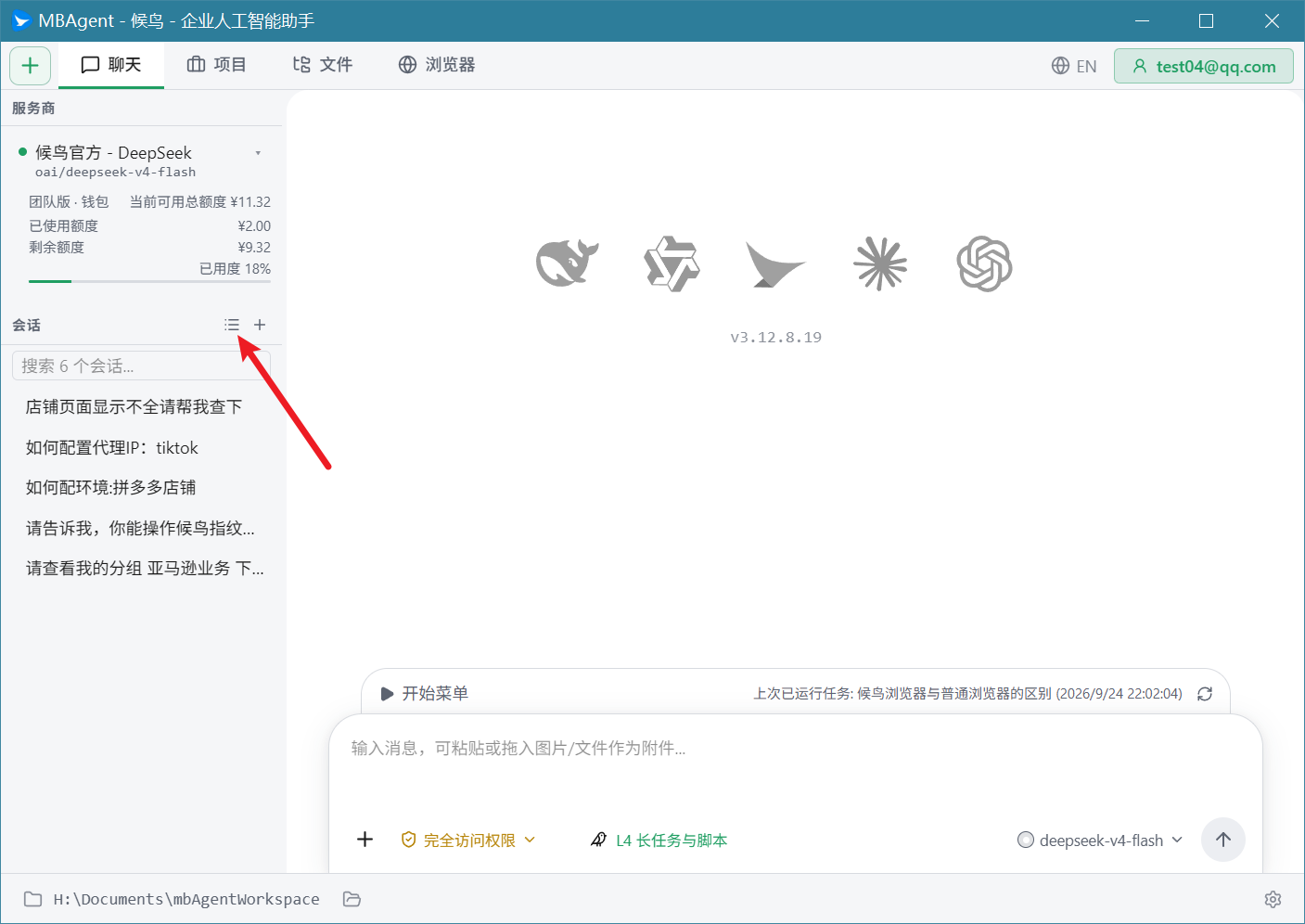Viewport: 1305px width, 924px height.
Task: Click the oai/deepseek-v4-flash model id
Action: pos(116,173)
